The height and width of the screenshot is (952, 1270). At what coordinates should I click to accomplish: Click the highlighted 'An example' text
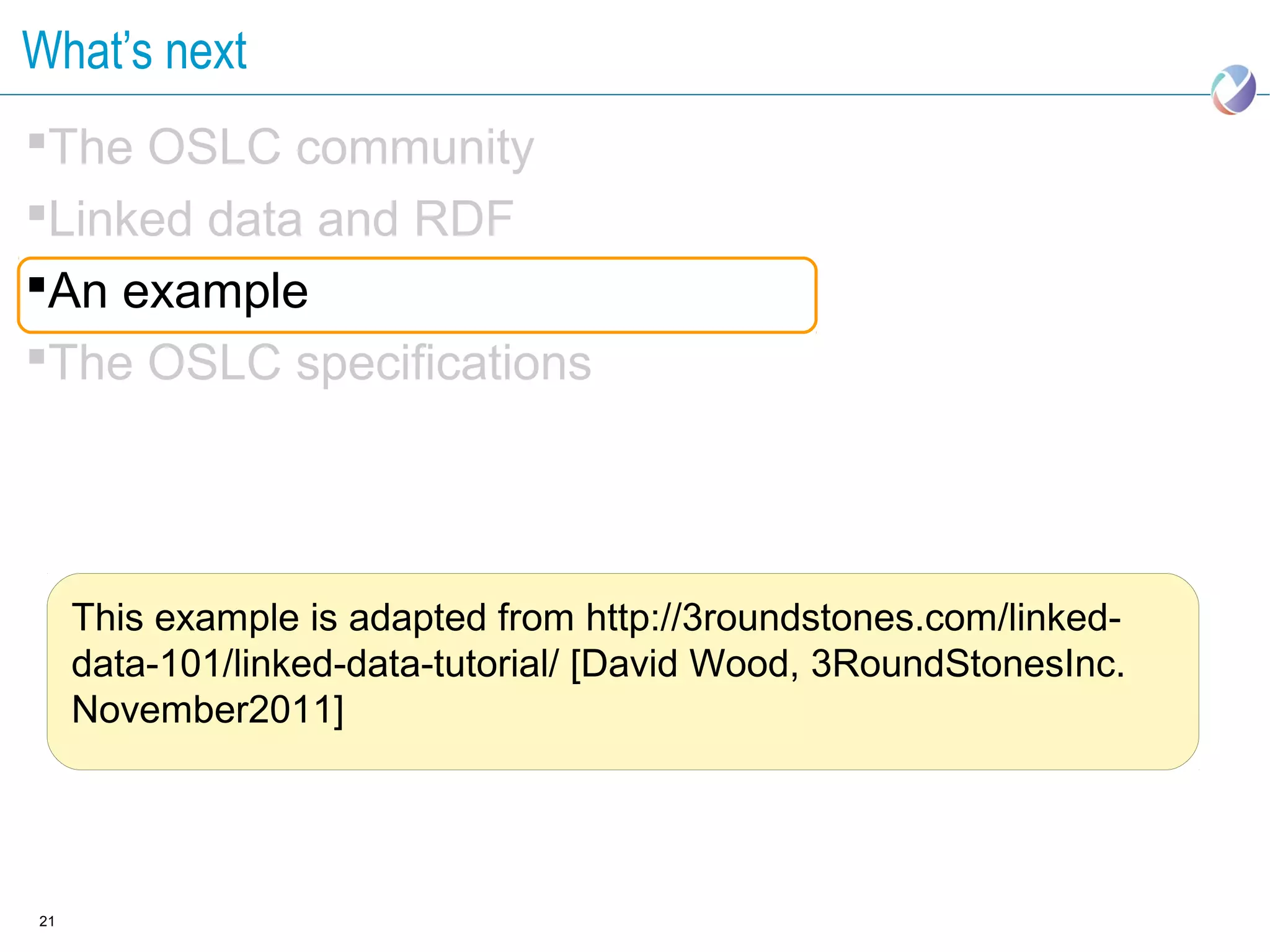pyautogui.click(x=178, y=291)
